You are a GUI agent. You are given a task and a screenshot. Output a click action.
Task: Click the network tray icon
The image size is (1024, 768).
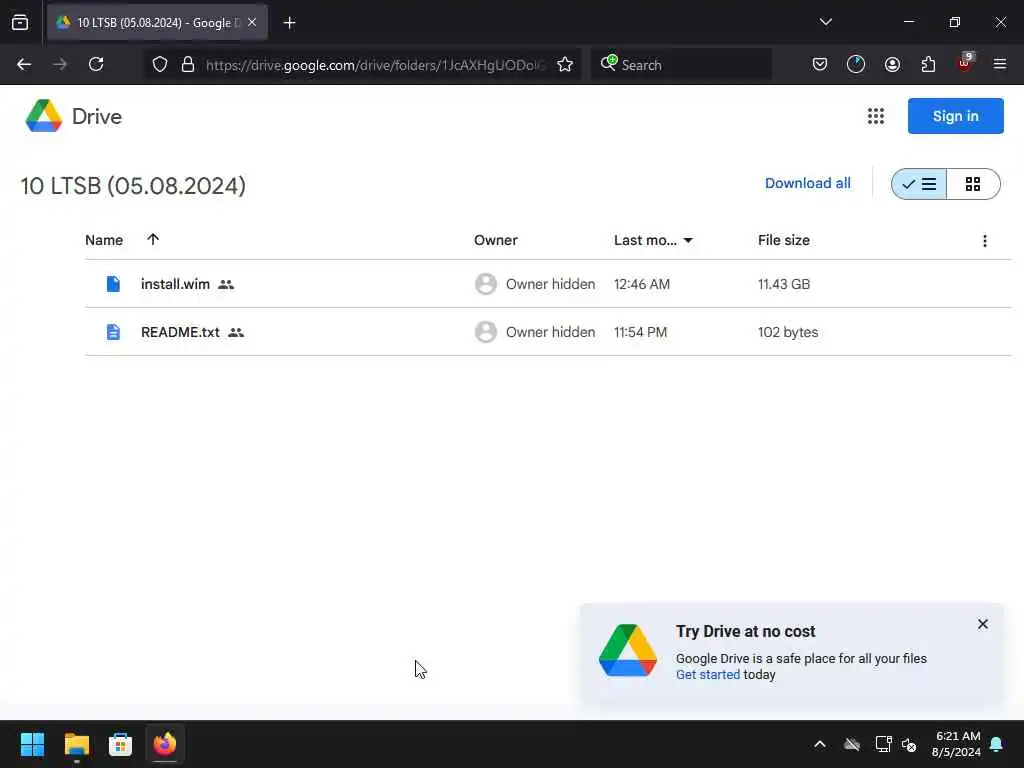click(x=883, y=744)
